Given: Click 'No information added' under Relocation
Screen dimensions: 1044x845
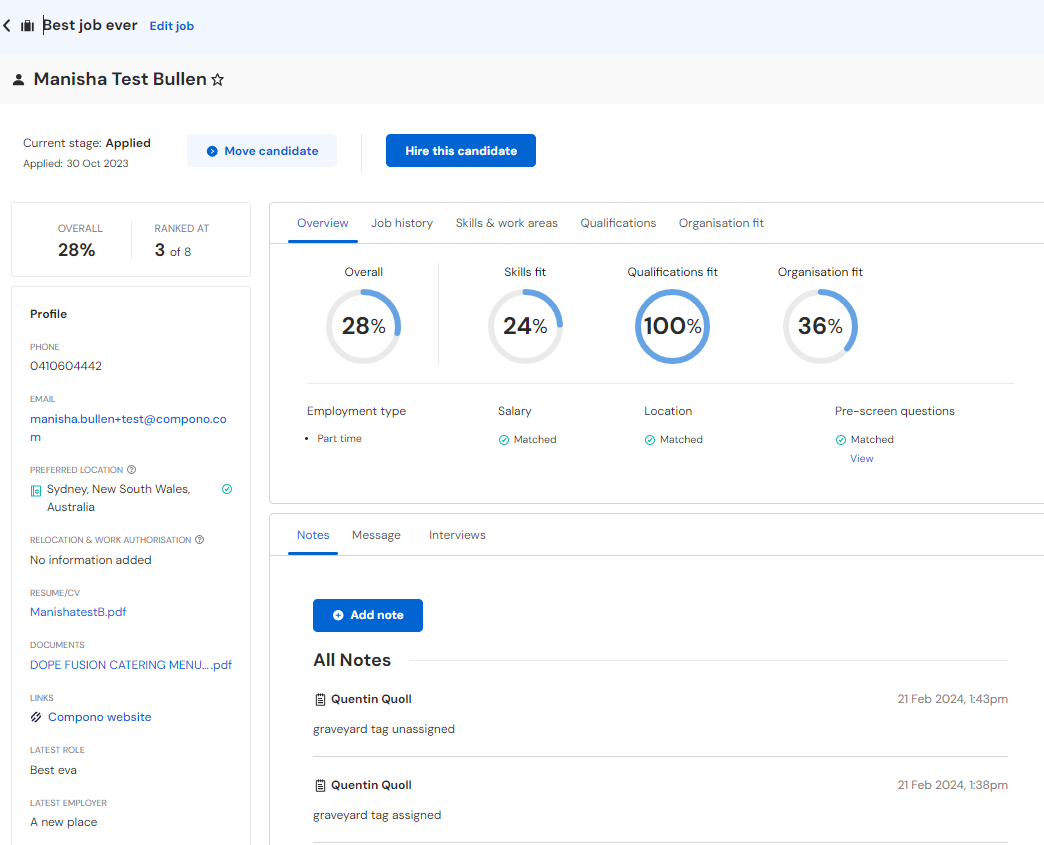Looking at the screenshot, I should click(x=91, y=560).
